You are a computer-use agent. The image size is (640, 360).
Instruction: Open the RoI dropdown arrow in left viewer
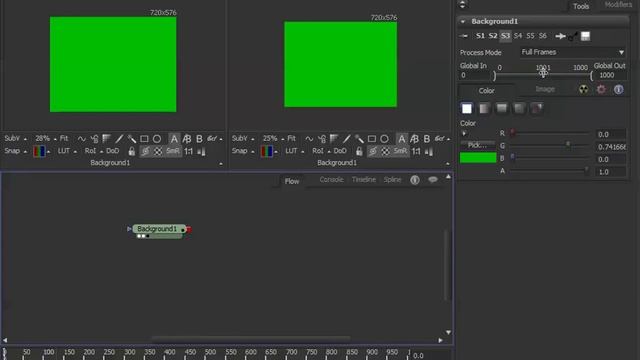[101, 152]
